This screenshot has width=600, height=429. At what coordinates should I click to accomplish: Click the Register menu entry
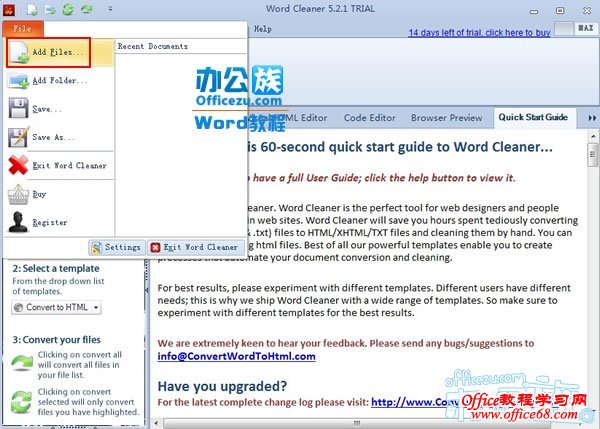[59, 222]
